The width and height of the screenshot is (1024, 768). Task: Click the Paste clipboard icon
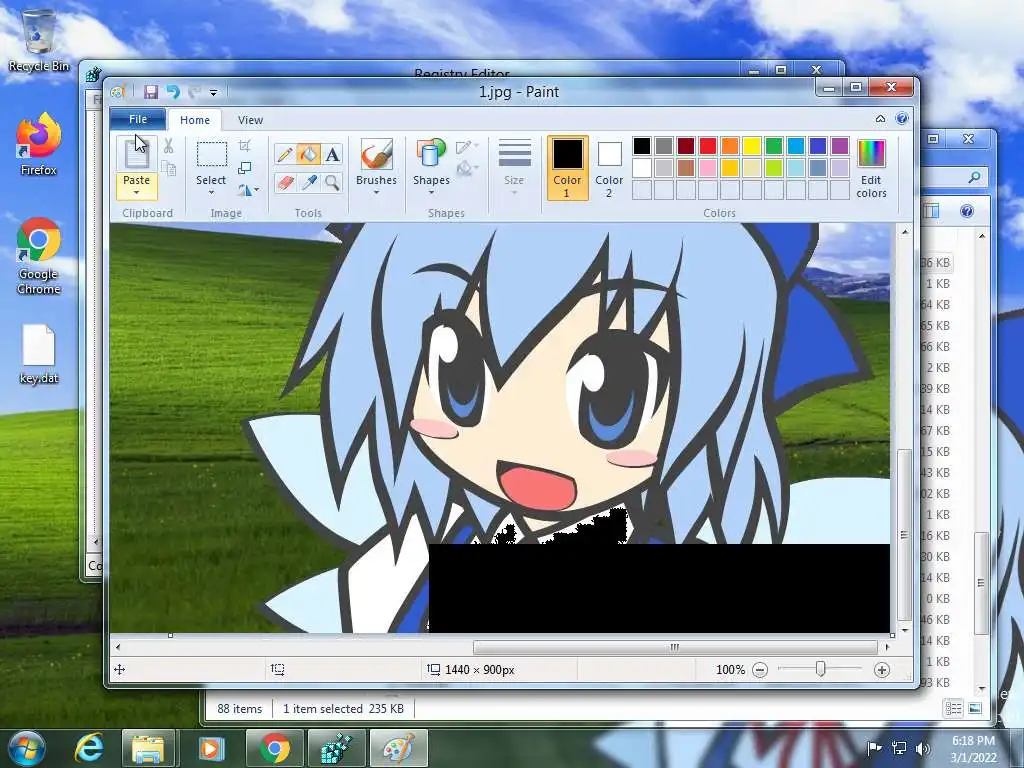click(136, 154)
